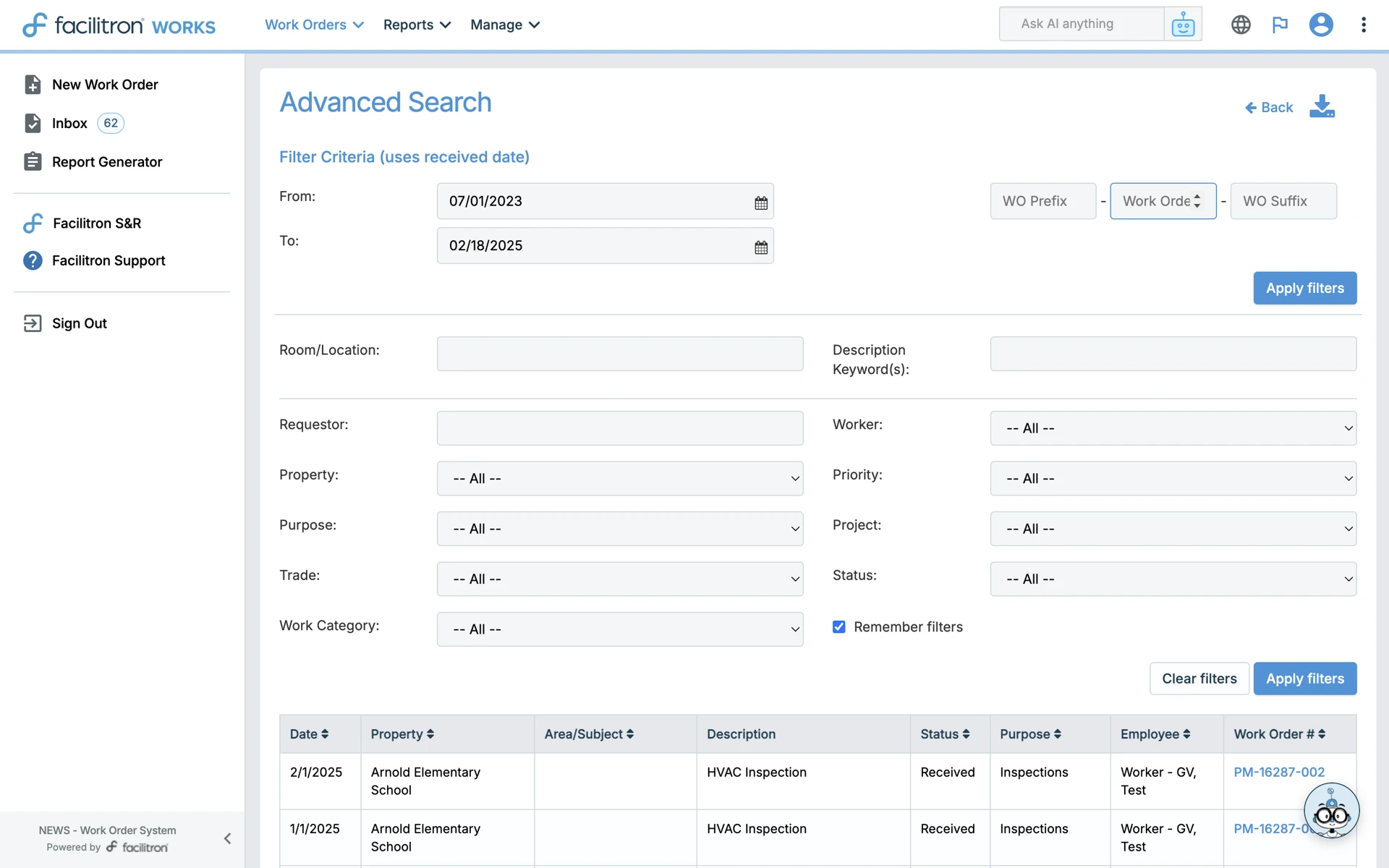The width and height of the screenshot is (1389, 868).
Task: Click the download export icon
Action: 1322,106
